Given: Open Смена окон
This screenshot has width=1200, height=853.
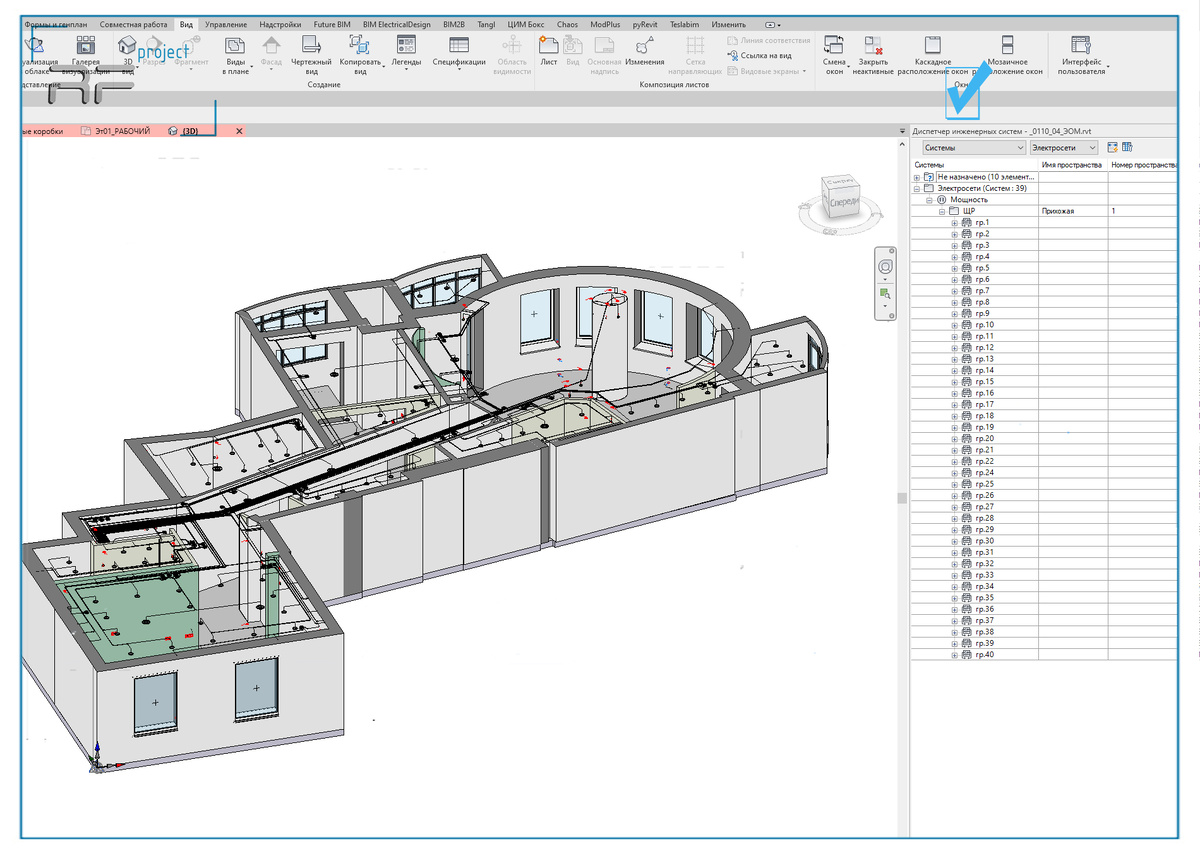Looking at the screenshot, I should click(834, 54).
